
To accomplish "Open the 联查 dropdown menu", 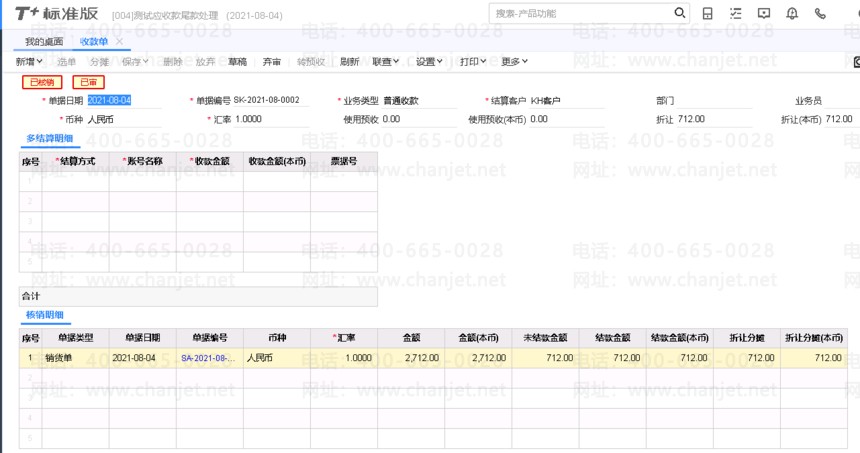I will [385, 62].
